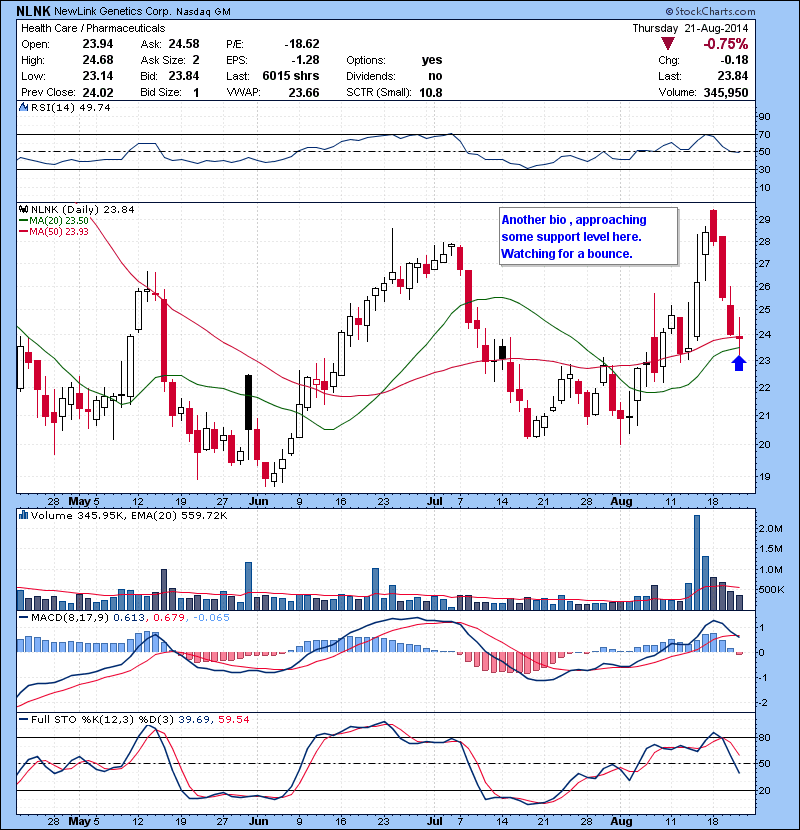The width and height of the screenshot is (800, 830).
Task: Click the Dividends value no
Action: [435, 76]
